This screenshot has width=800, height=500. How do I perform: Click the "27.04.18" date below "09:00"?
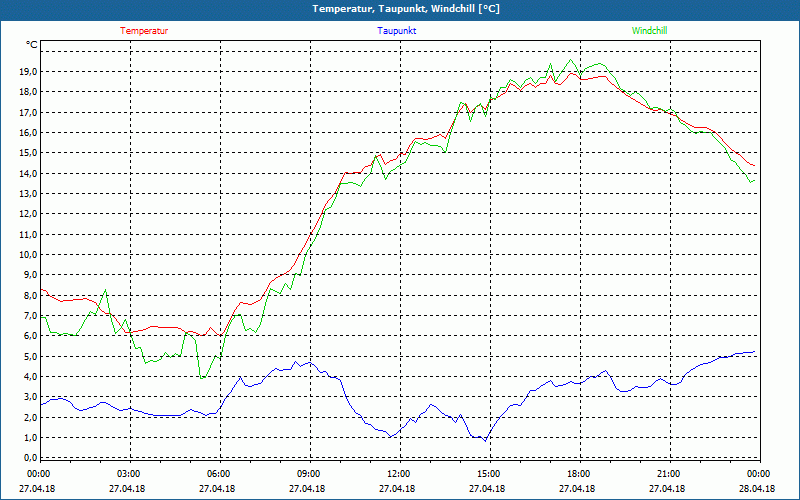click(307, 488)
